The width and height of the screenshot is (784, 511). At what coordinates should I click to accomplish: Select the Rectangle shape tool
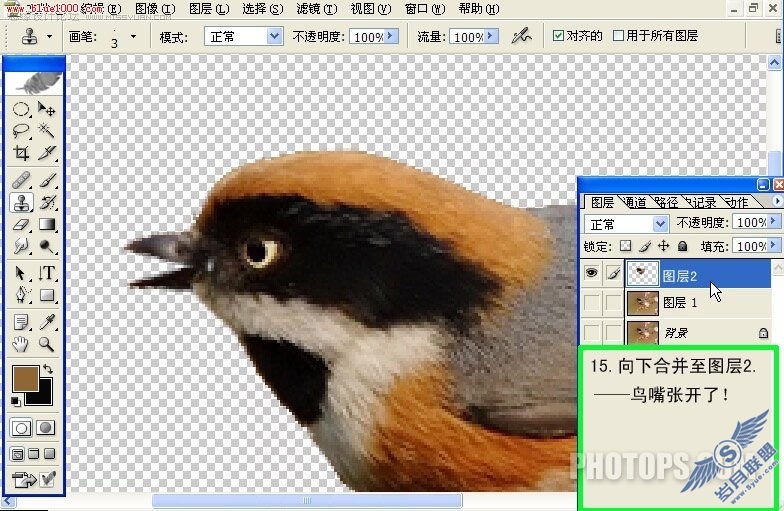pyautogui.click(x=46, y=295)
